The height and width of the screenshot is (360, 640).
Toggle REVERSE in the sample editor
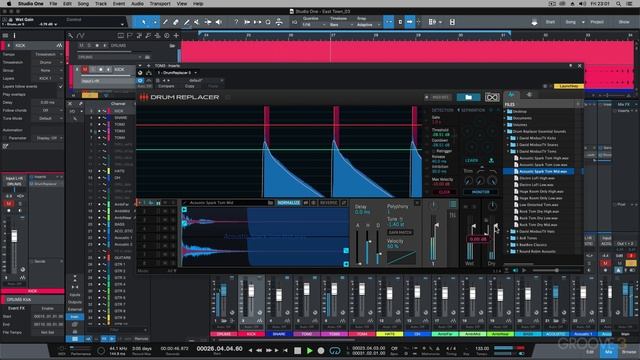point(329,202)
